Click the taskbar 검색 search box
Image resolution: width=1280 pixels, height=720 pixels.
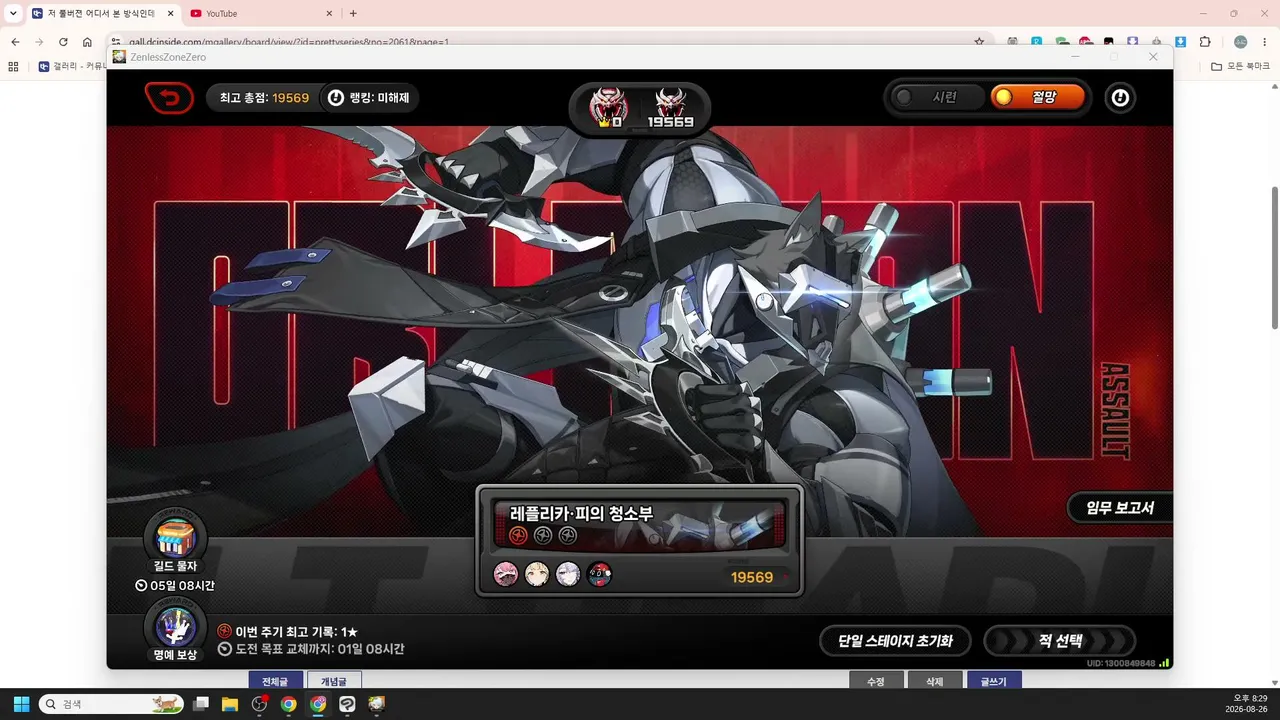pyautogui.click(x=111, y=704)
